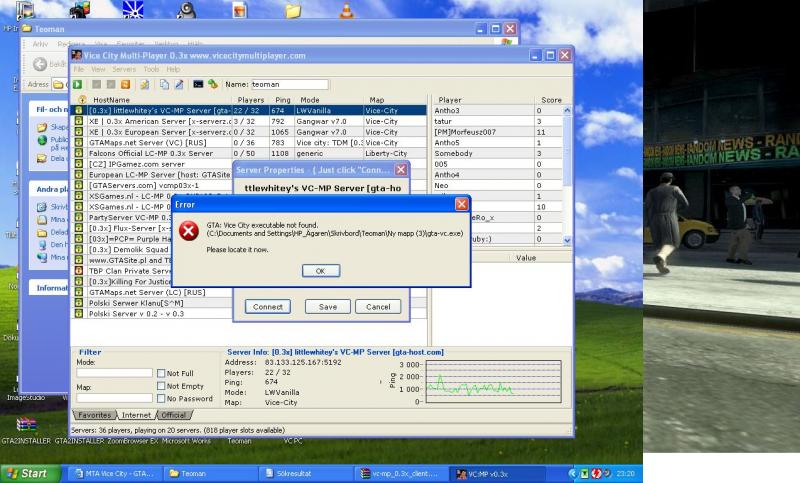This screenshot has width=800, height=483.
Task: Select the [CZ] IPGamez.com server row
Action: (x=152, y=164)
